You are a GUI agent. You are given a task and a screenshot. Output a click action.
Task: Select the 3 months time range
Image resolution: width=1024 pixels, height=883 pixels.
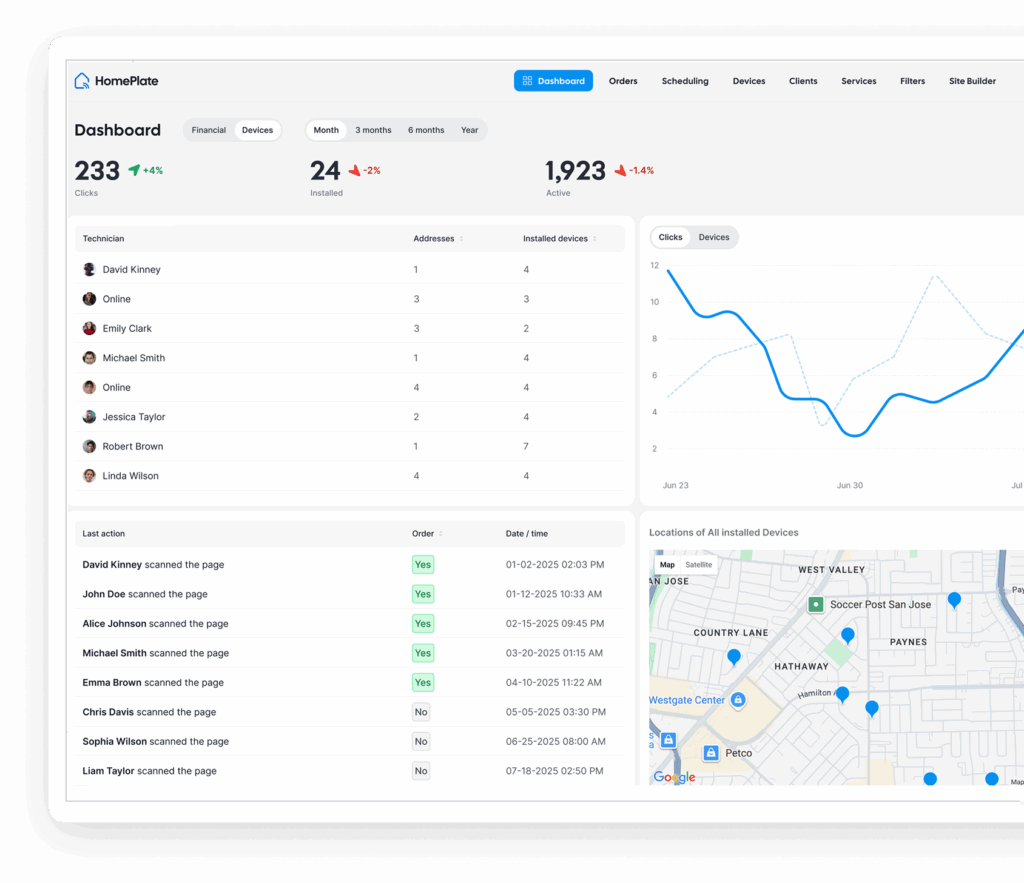373,130
